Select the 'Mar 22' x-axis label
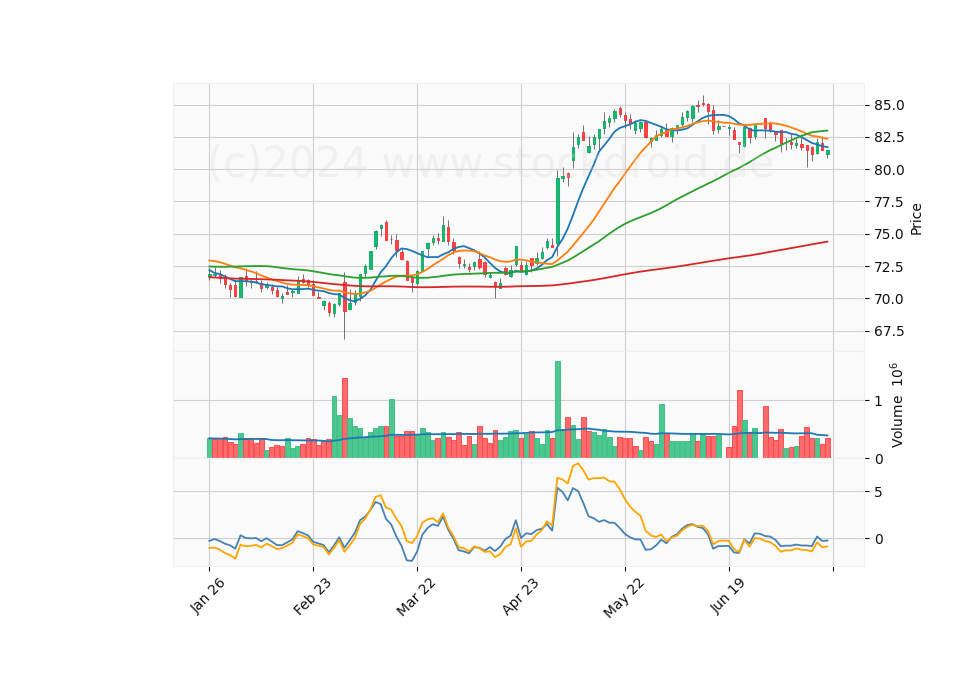This screenshot has height=690, width=960. coord(415,596)
